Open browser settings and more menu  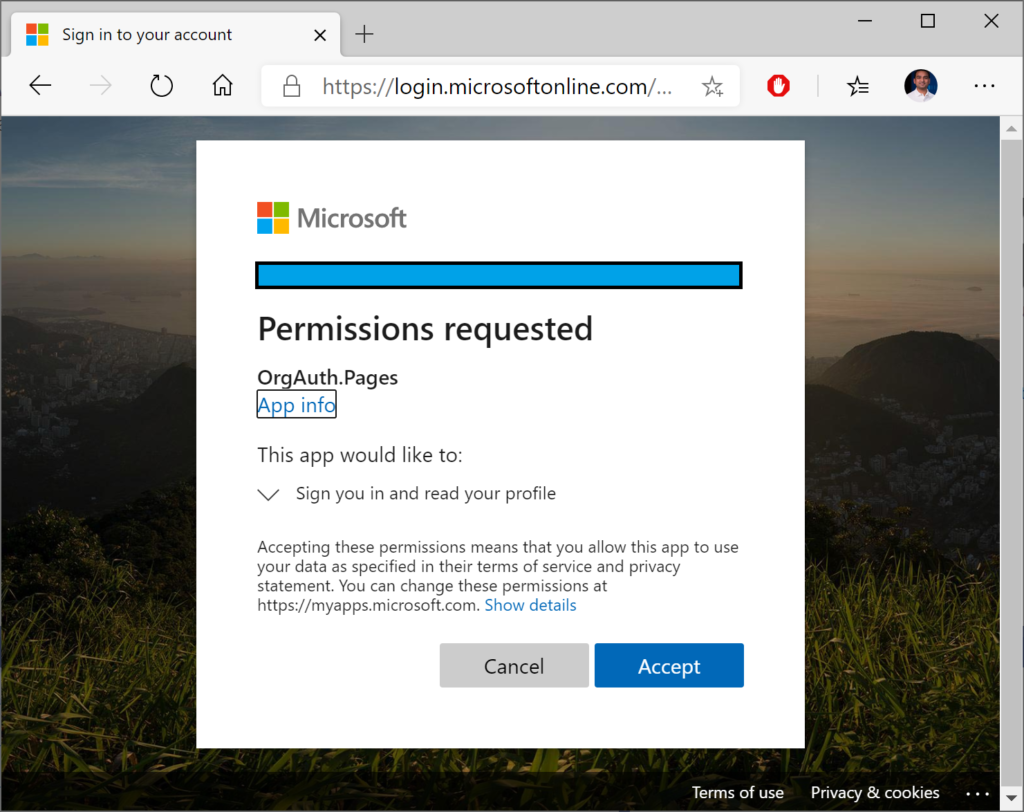[x=984, y=86]
